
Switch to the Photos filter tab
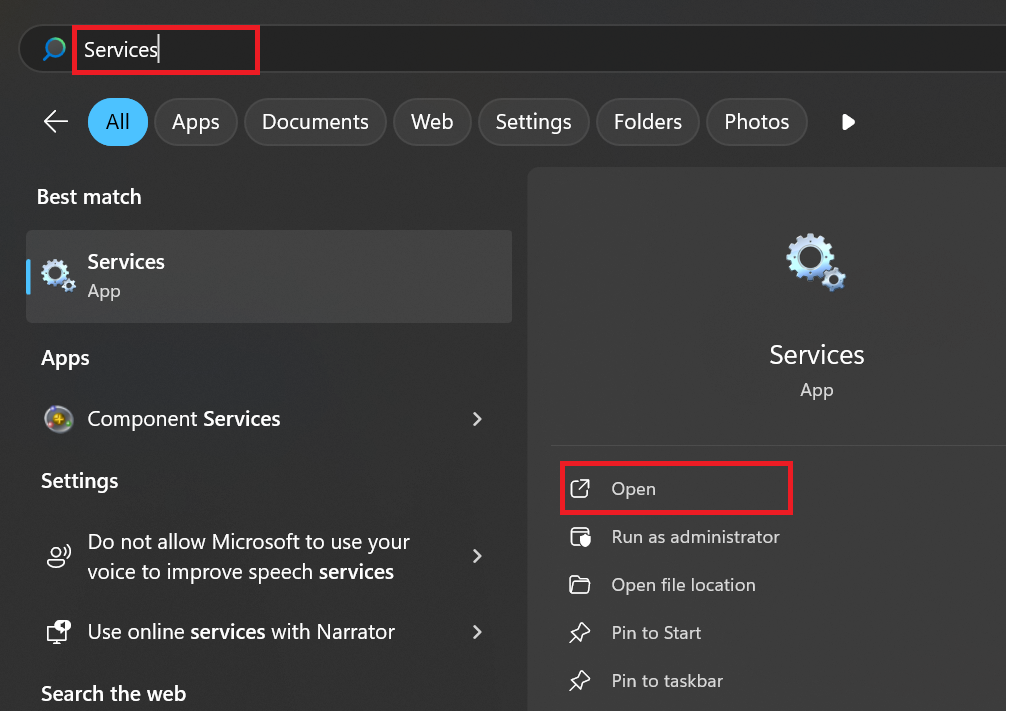[x=757, y=122]
